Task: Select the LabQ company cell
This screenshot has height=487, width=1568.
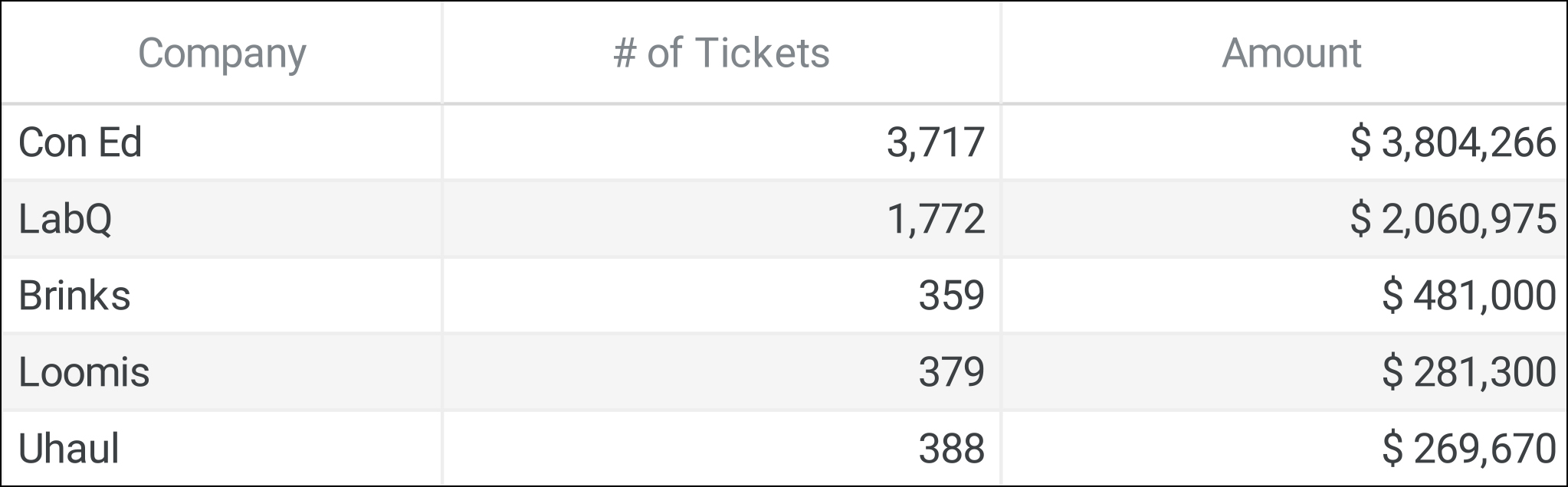Action: (x=65, y=219)
